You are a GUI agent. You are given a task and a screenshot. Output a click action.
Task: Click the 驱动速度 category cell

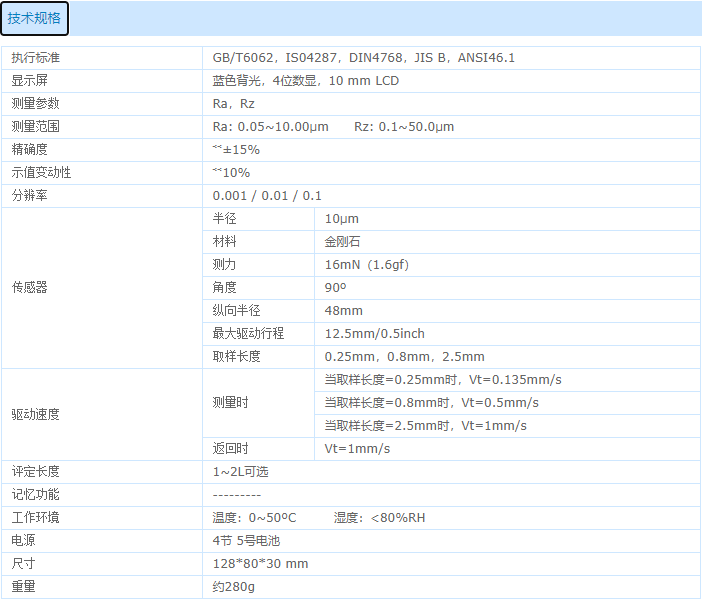(36, 414)
